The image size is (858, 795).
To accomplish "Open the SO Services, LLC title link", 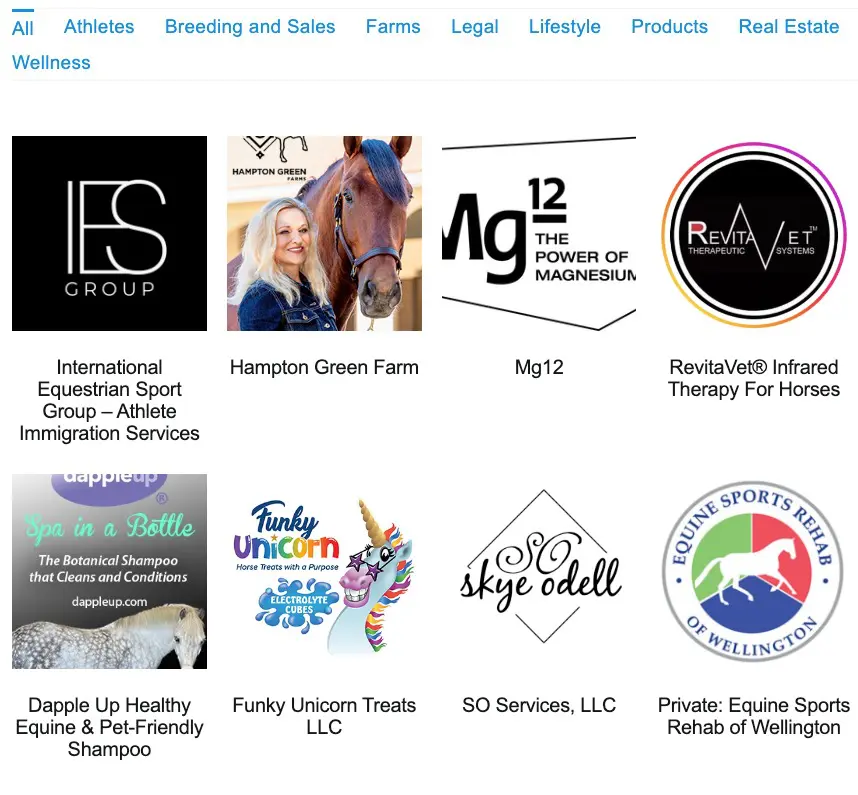I will pos(539,705).
